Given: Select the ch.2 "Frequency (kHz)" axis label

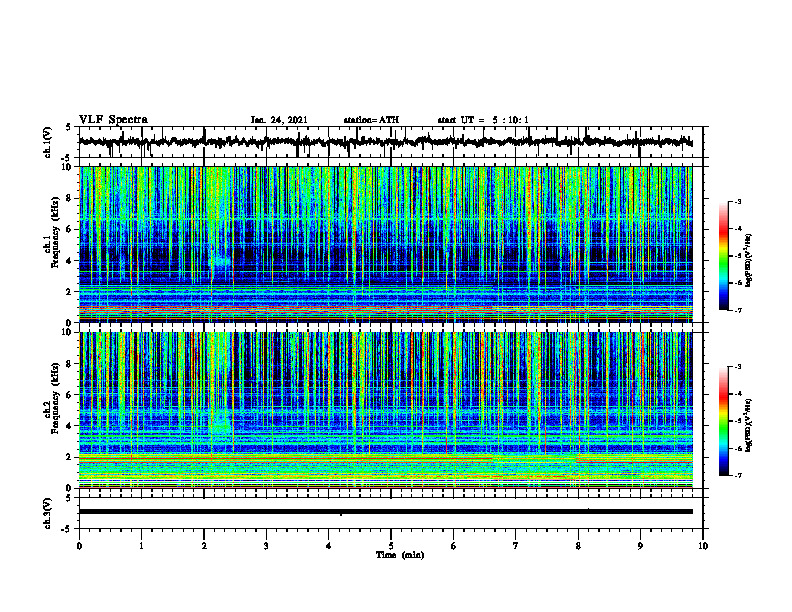Looking at the screenshot, I should 55,397.
